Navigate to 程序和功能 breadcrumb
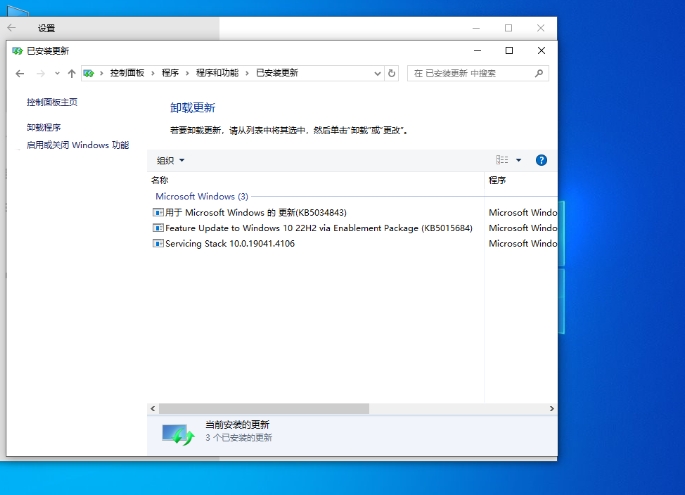Image resolution: width=685 pixels, height=495 pixels. 217,73
